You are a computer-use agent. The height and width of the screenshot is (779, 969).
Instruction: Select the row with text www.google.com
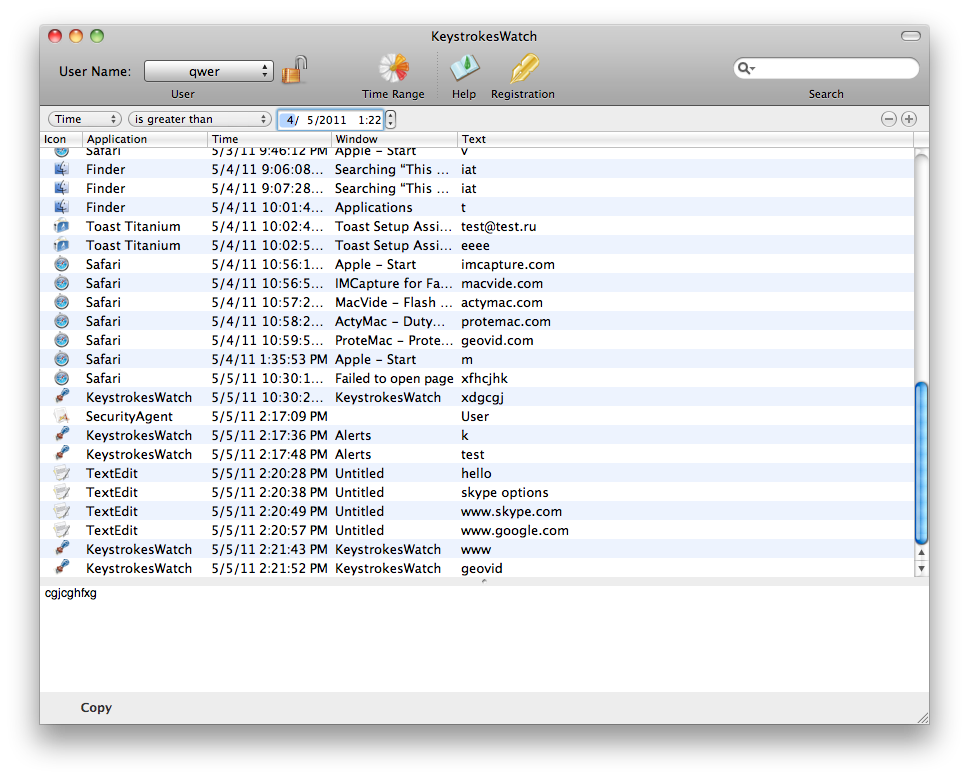pyautogui.click(x=514, y=530)
